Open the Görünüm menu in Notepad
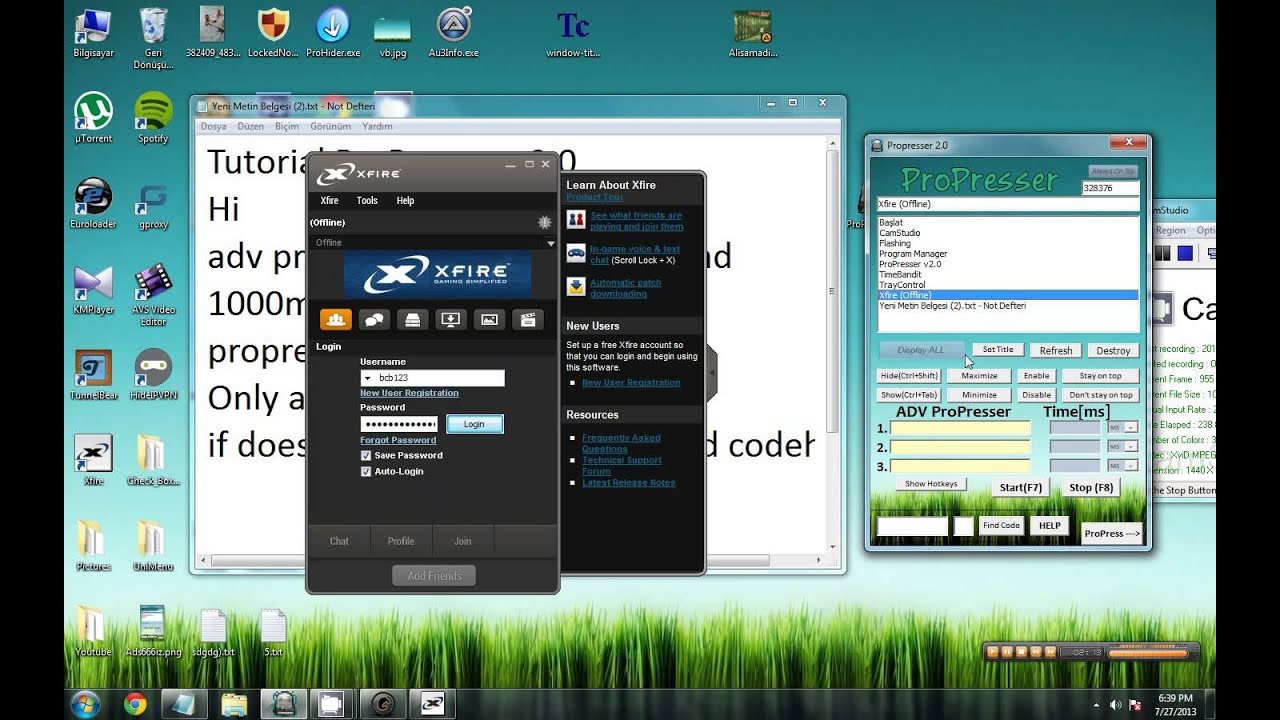This screenshot has height=720, width=1280. [x=330, y=127]
